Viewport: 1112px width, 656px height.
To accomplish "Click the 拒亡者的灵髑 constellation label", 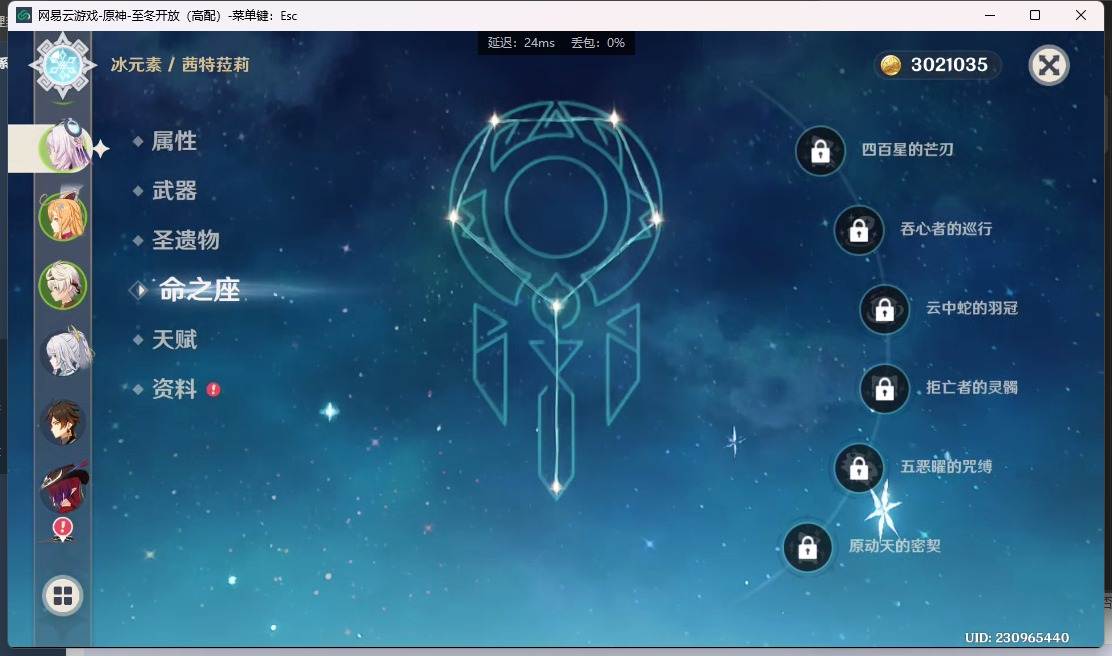I will point(972,387).
